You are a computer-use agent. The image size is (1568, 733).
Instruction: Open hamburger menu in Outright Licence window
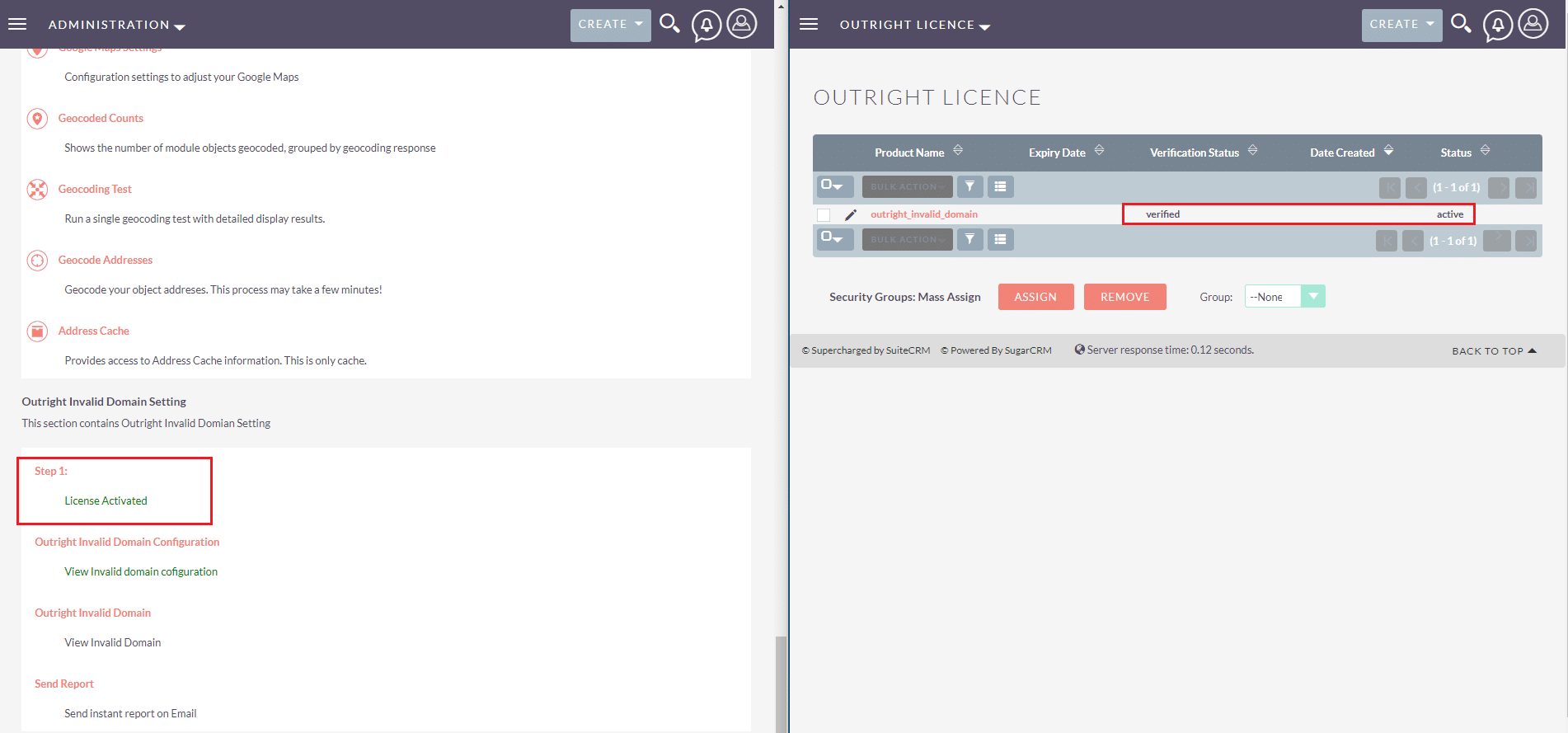click(809, 24)
